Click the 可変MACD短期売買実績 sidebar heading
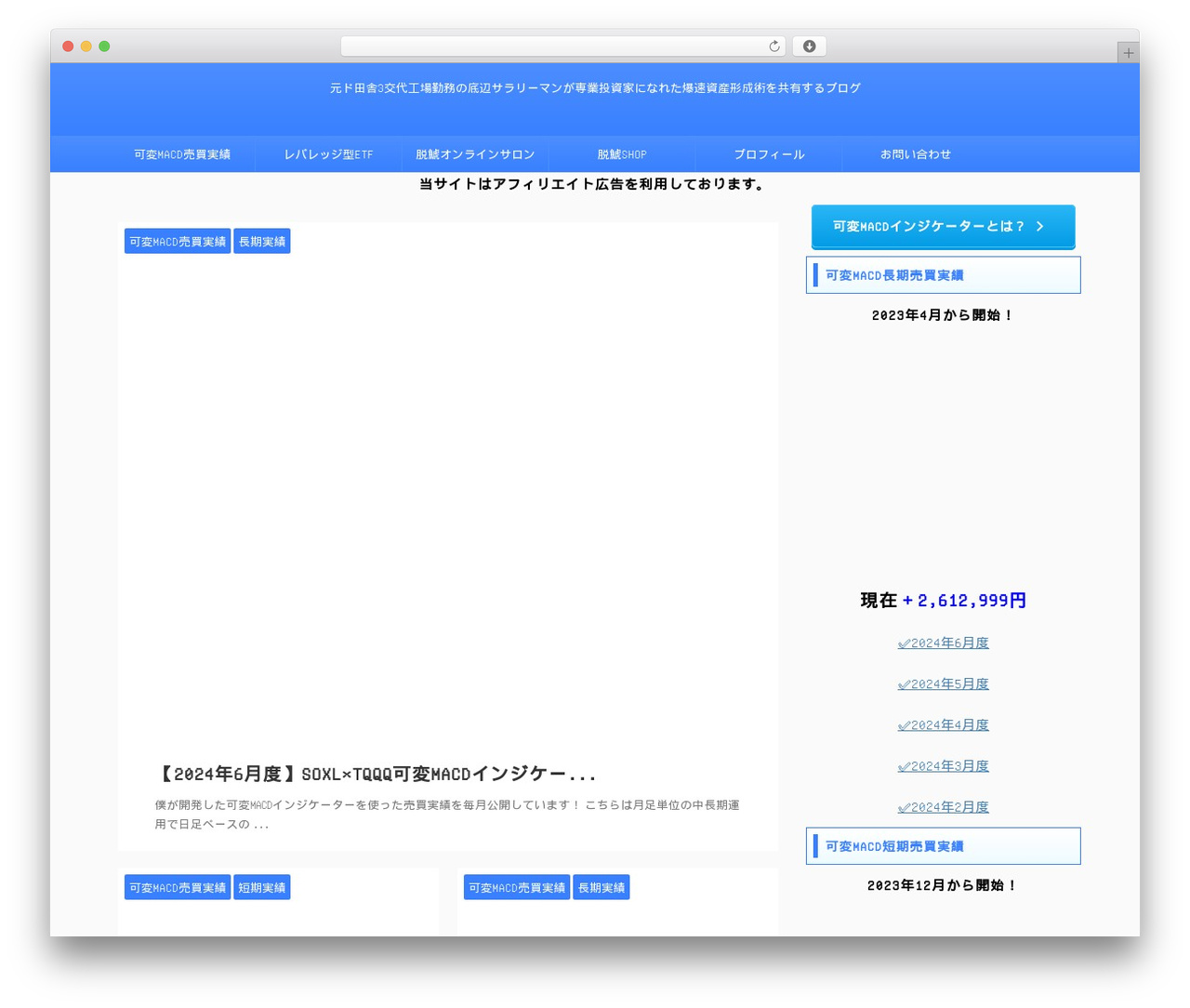 (943, 846)
